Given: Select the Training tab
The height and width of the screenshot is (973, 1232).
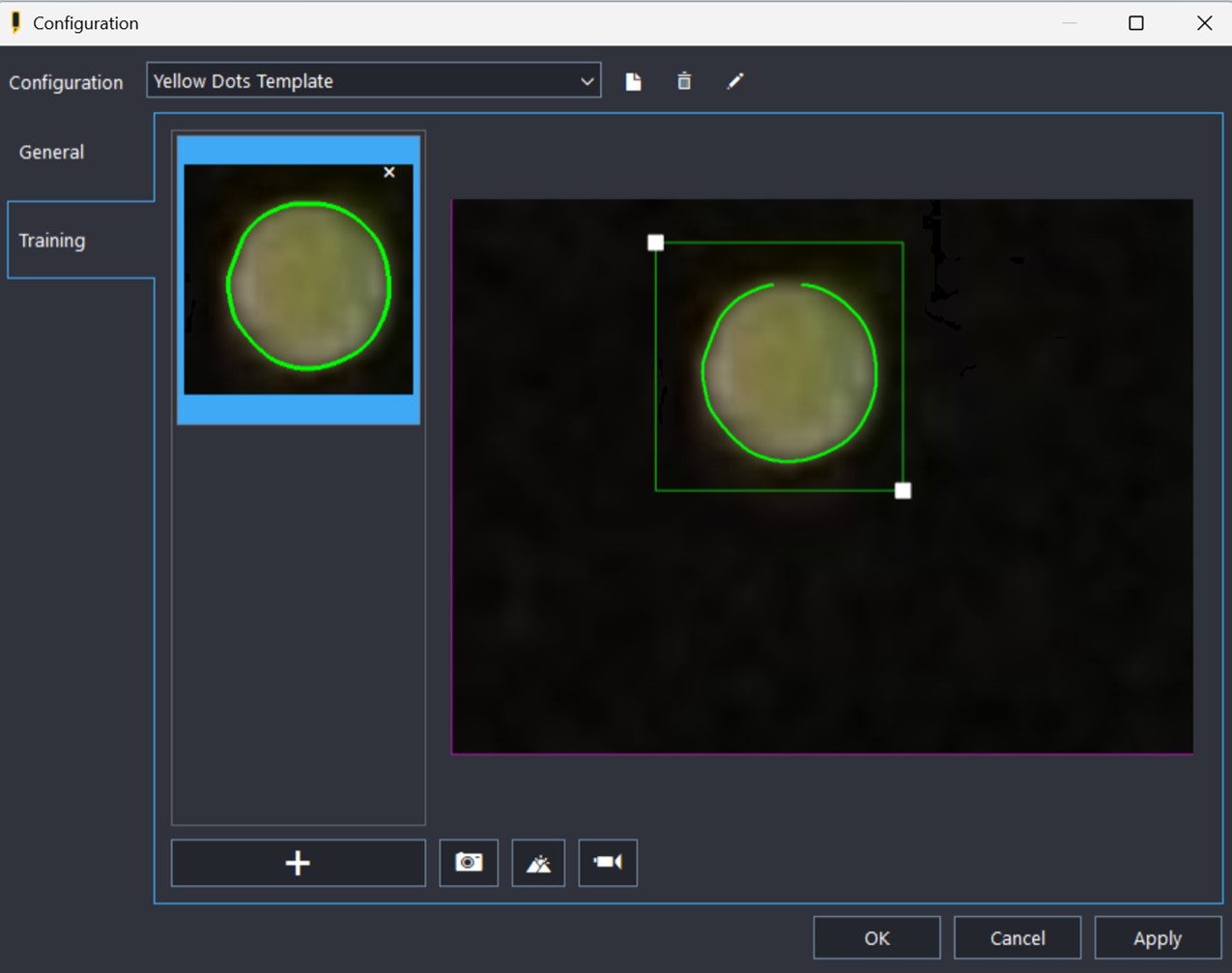Looking at the screenshot, I should click(x=51, y=240).
